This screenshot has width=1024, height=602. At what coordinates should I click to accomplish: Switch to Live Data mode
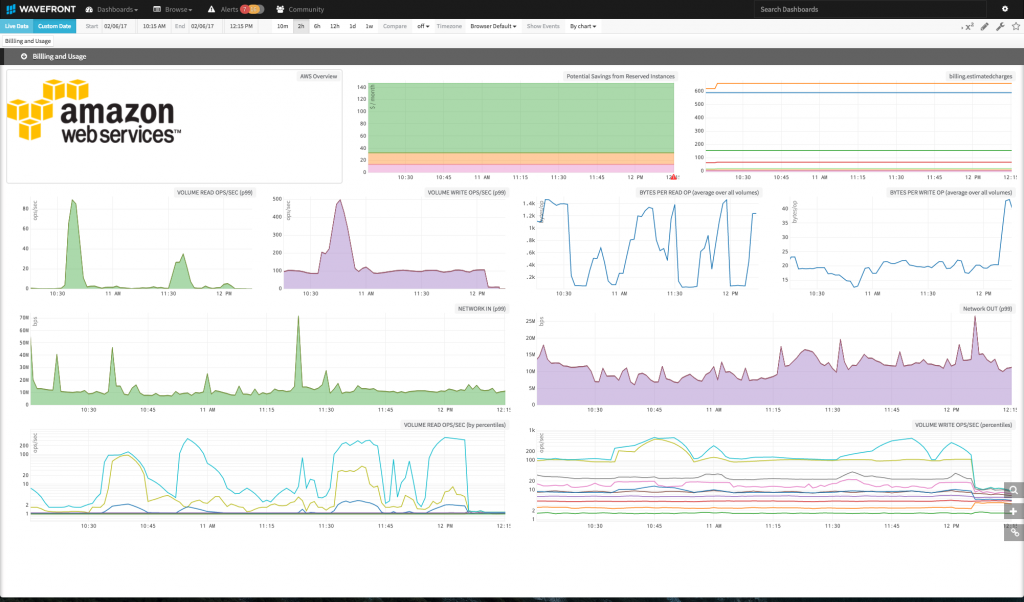coord(17,26)
